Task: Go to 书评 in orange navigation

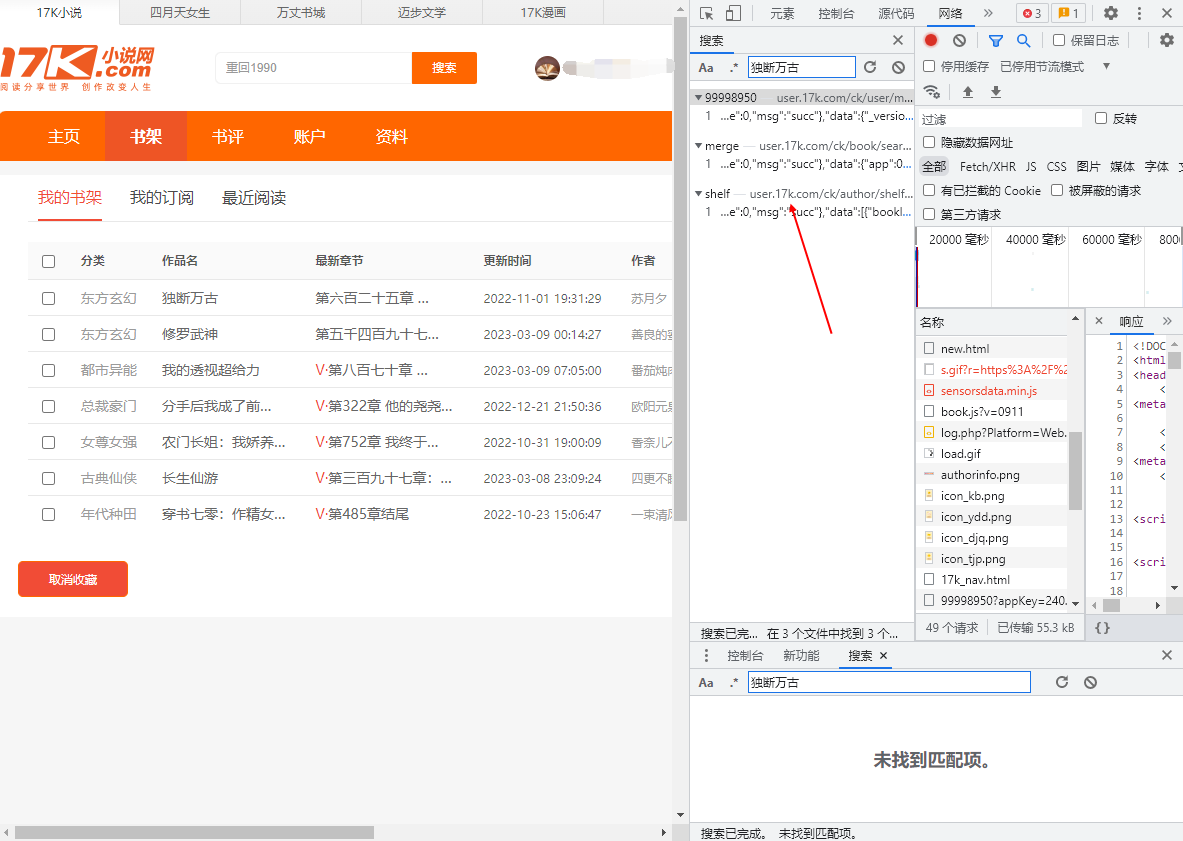Action: tap(228, 137)
